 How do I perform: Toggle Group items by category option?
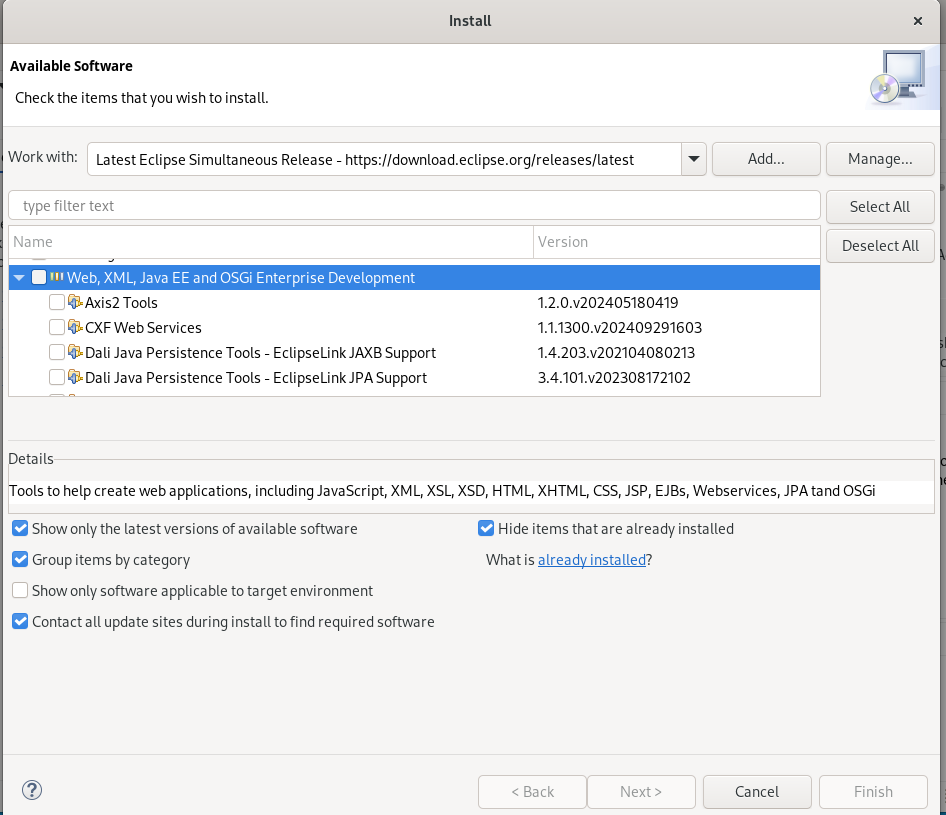[x=20, y=559]
